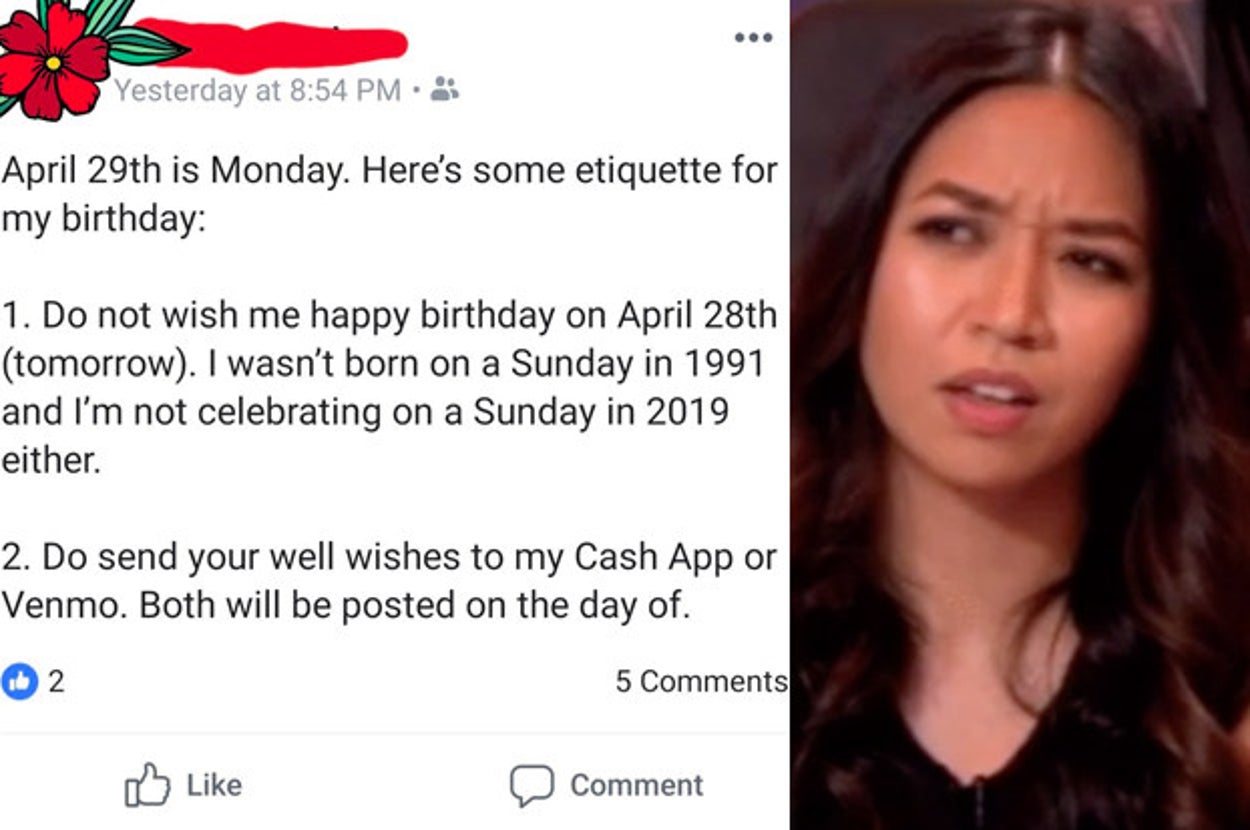Click the word "Venmo" in the post
This screenshot has height=830, width=1250.
coord(64,606)
